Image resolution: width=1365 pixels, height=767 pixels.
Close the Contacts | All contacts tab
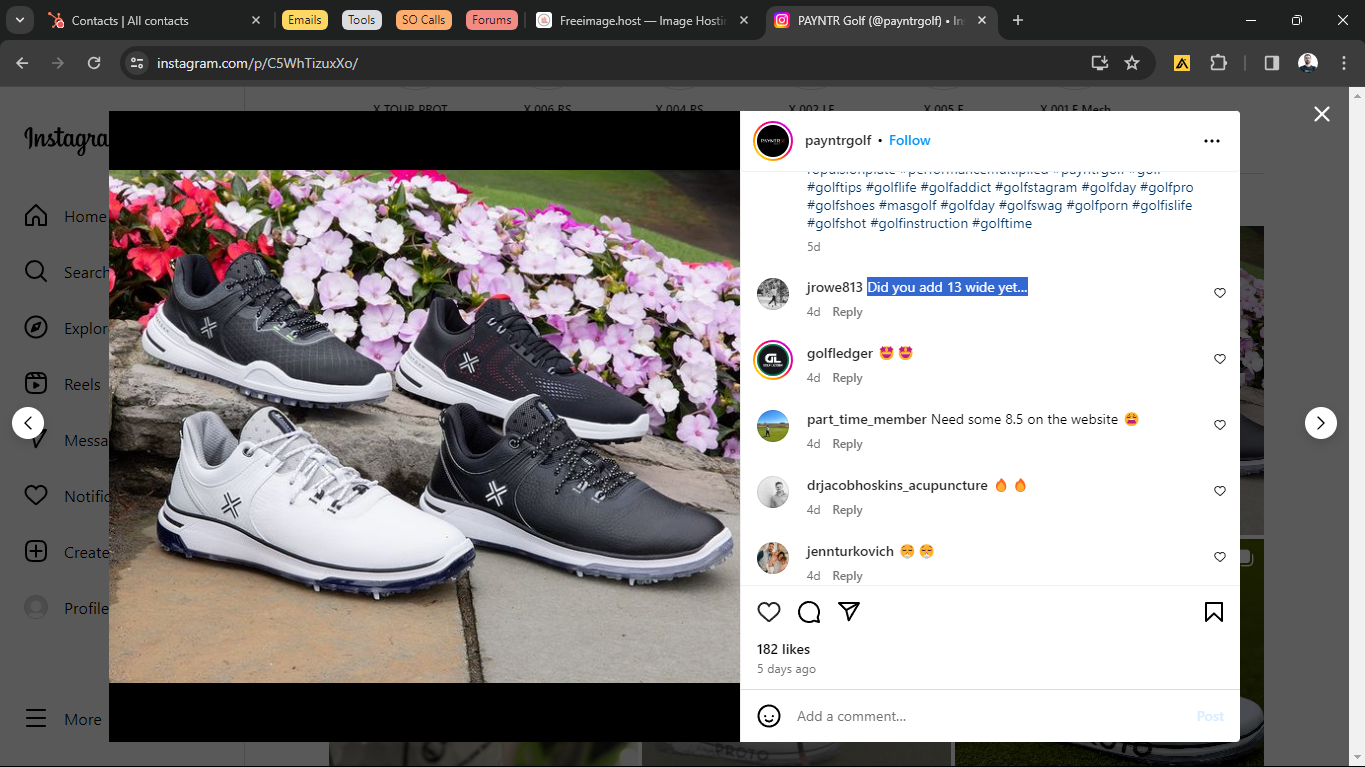point(256,20)
